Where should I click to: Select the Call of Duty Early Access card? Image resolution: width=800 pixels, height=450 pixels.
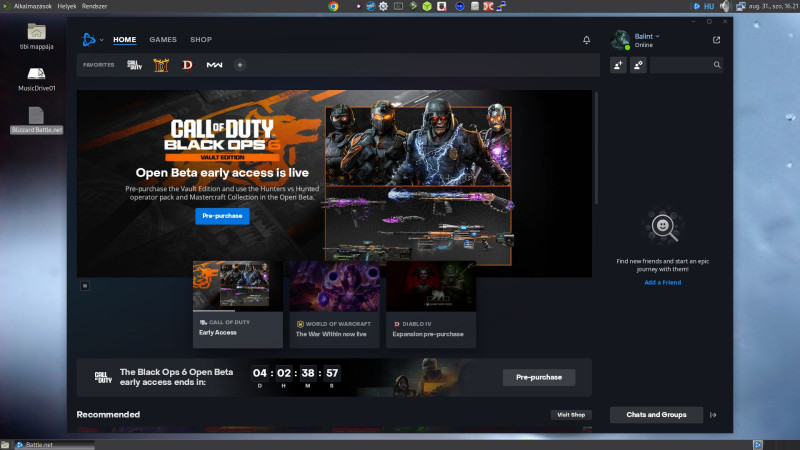pos(238,305)
